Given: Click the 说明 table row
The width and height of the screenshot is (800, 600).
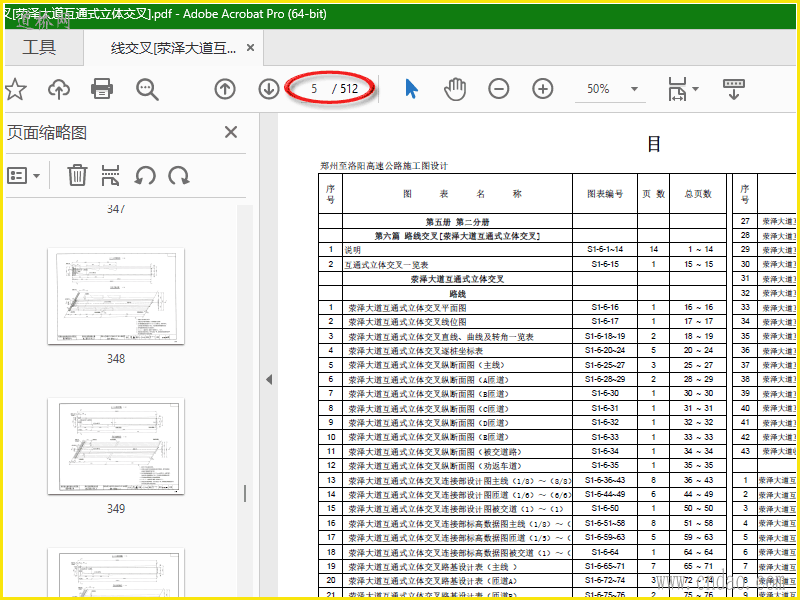Looking at the screenshot, I should (522, 249).
